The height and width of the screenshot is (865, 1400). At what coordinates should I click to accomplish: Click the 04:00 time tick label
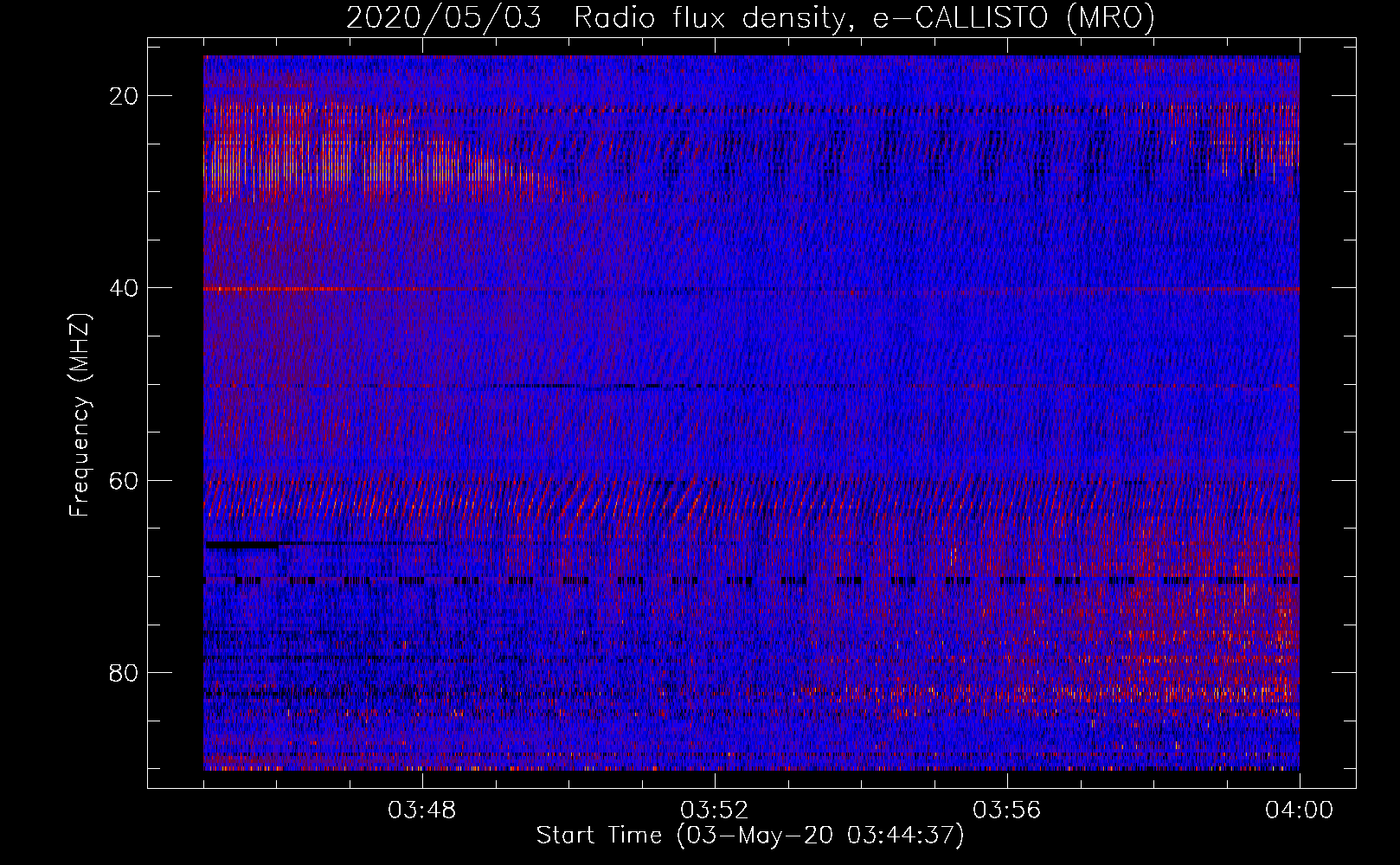[x=1299, y=811]
